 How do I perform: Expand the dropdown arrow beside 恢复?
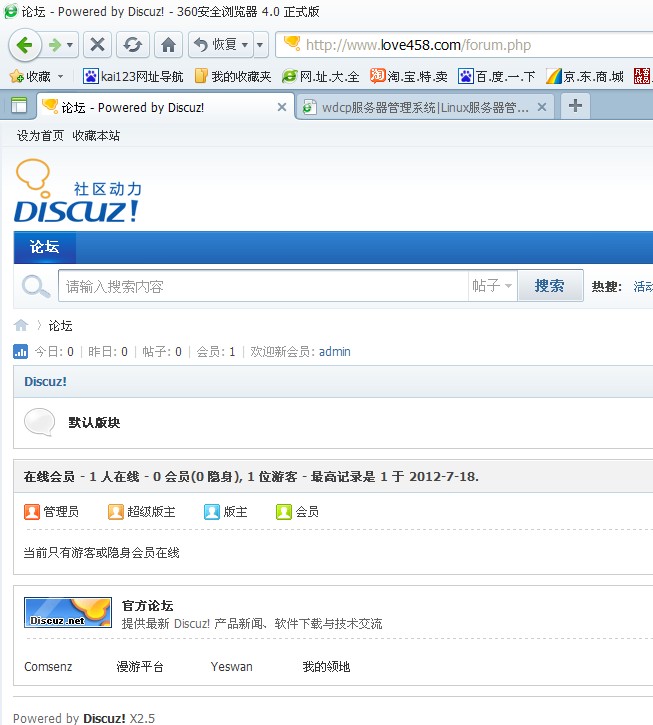click(x=260, y=45)
